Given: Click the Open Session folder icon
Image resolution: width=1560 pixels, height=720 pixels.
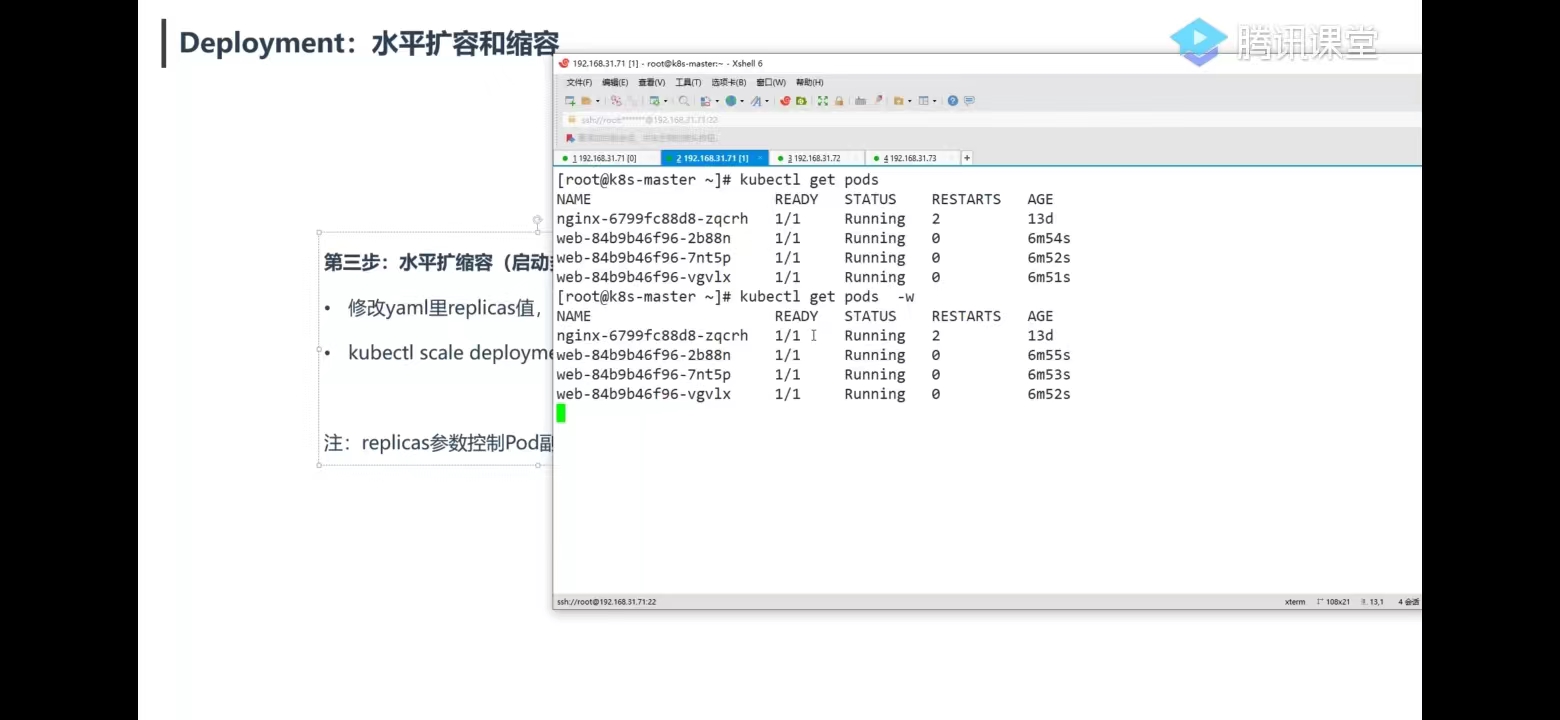Looking at the screenshot, I should pyautogui.click(x=586, y=101).
